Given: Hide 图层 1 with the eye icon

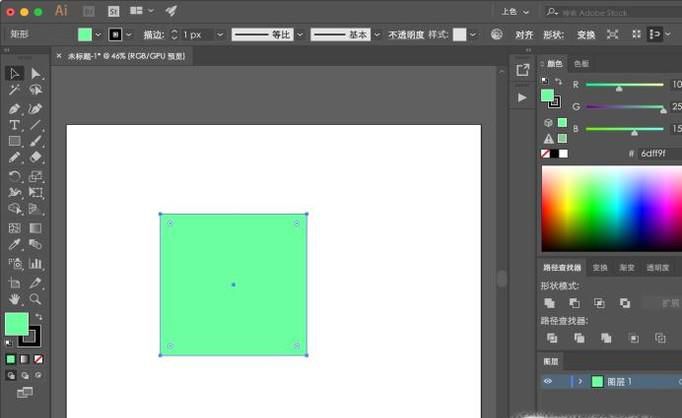Looking at the screenshot, I should click(548, 382).
